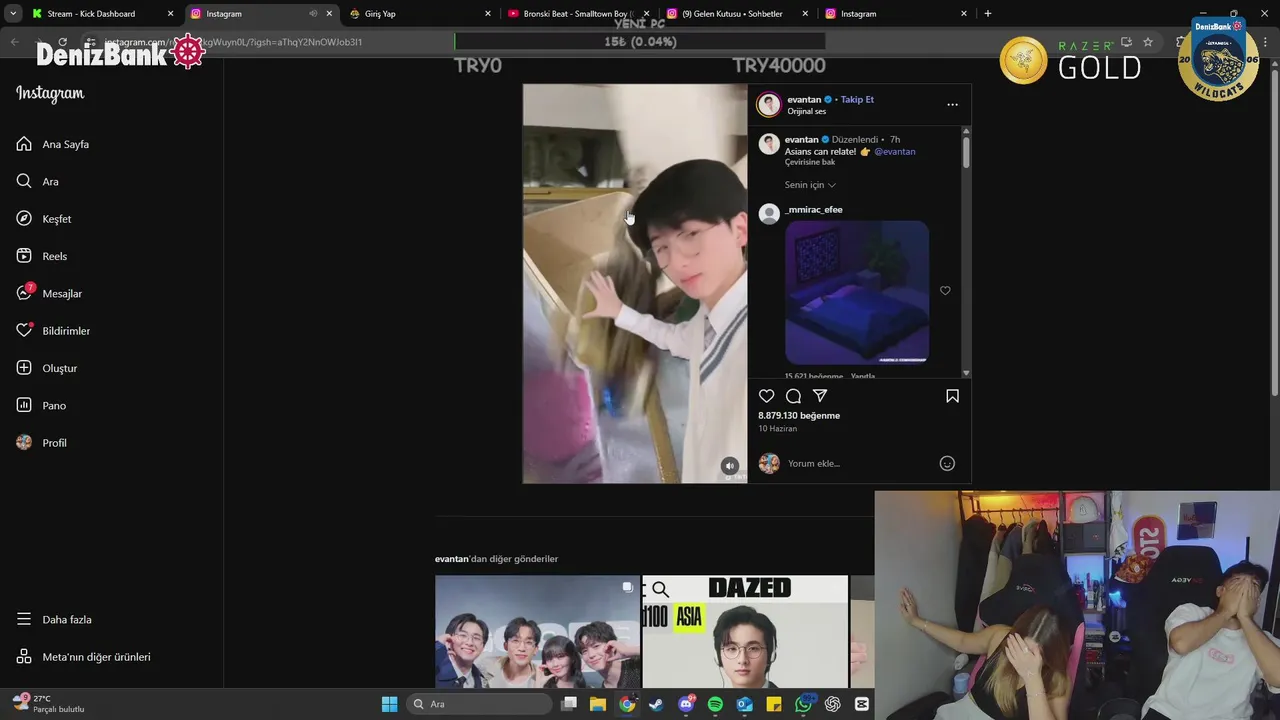Open Chrome from the taskbar
This screenshot has width=1280, height=720.
coord(627,704)
